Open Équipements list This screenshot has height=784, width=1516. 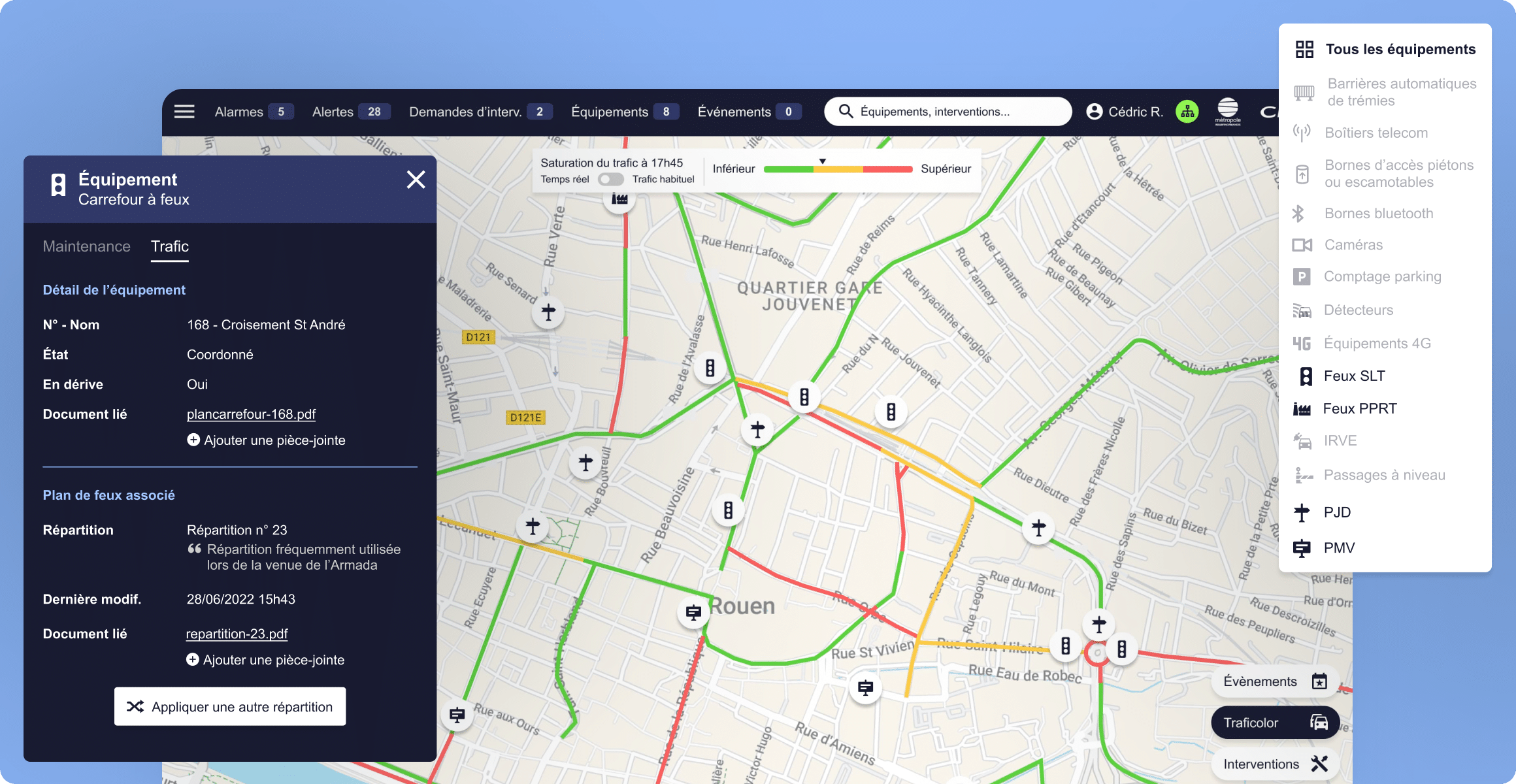click(x=625, y=112)
